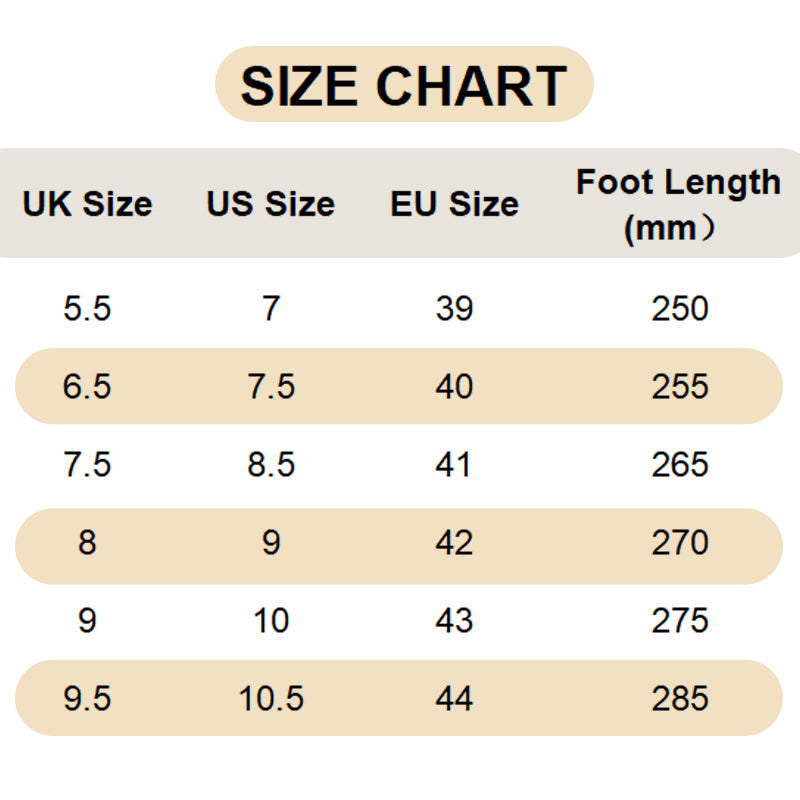Select foot length 275 value
Viewport: 800px width, 800px height.
(680, 621)
